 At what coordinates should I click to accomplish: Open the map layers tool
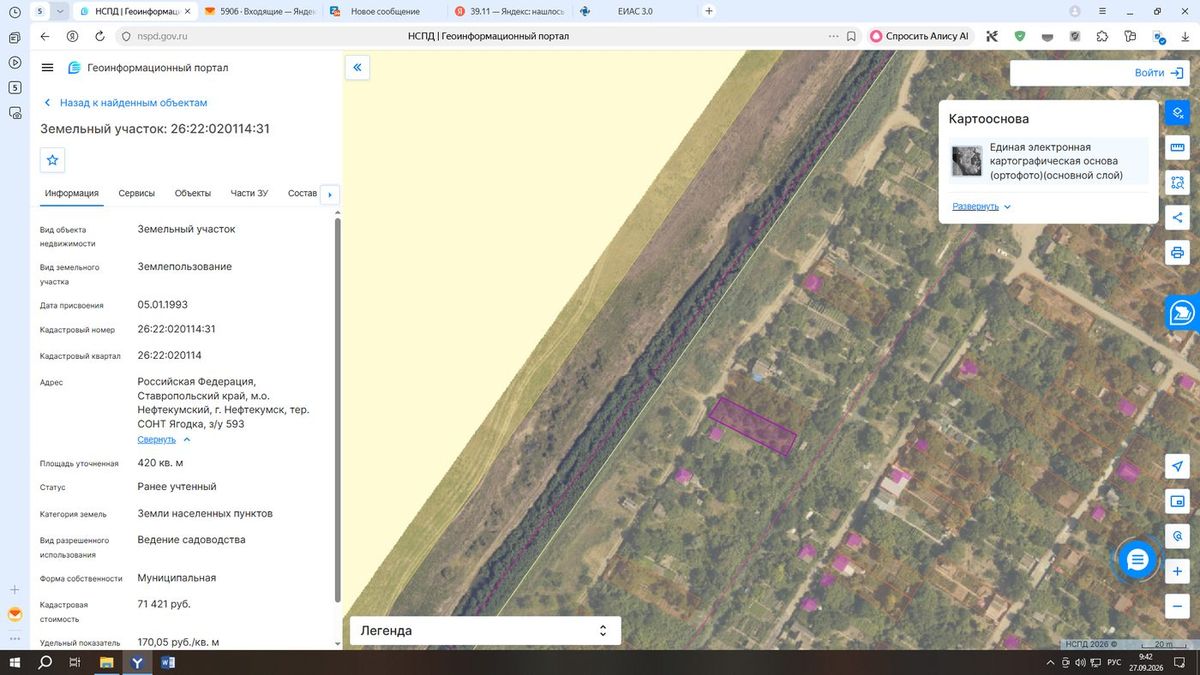pos(1178,113)
